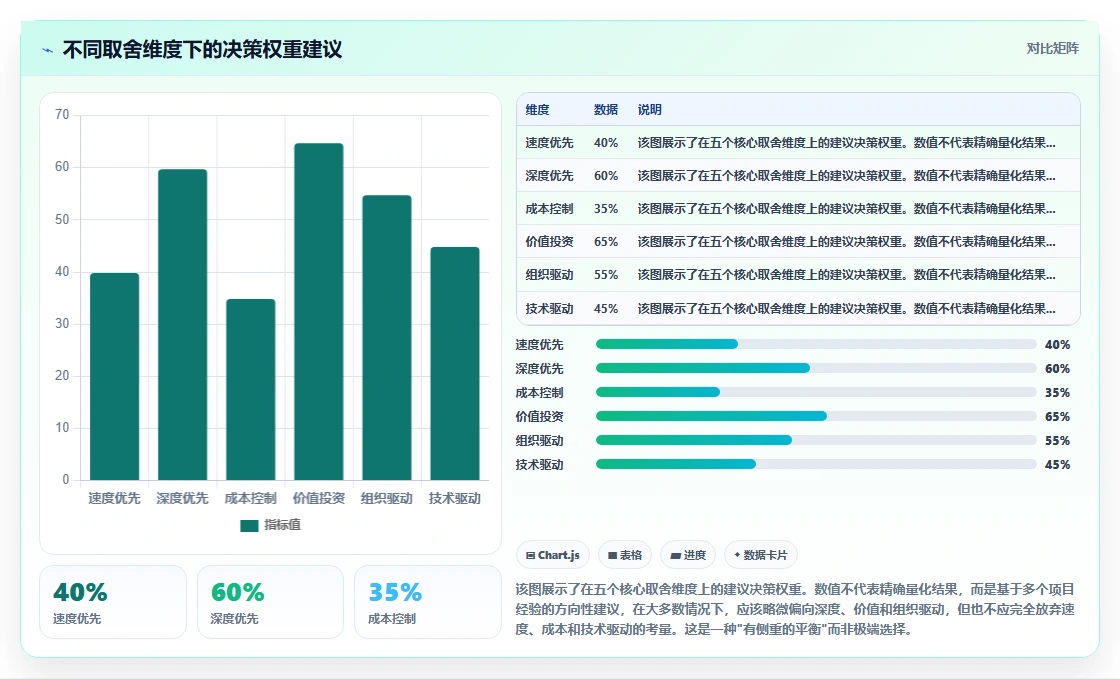The image size is (1120, 679).
Task: Select the 表格 tag chip
Action: 625,555
